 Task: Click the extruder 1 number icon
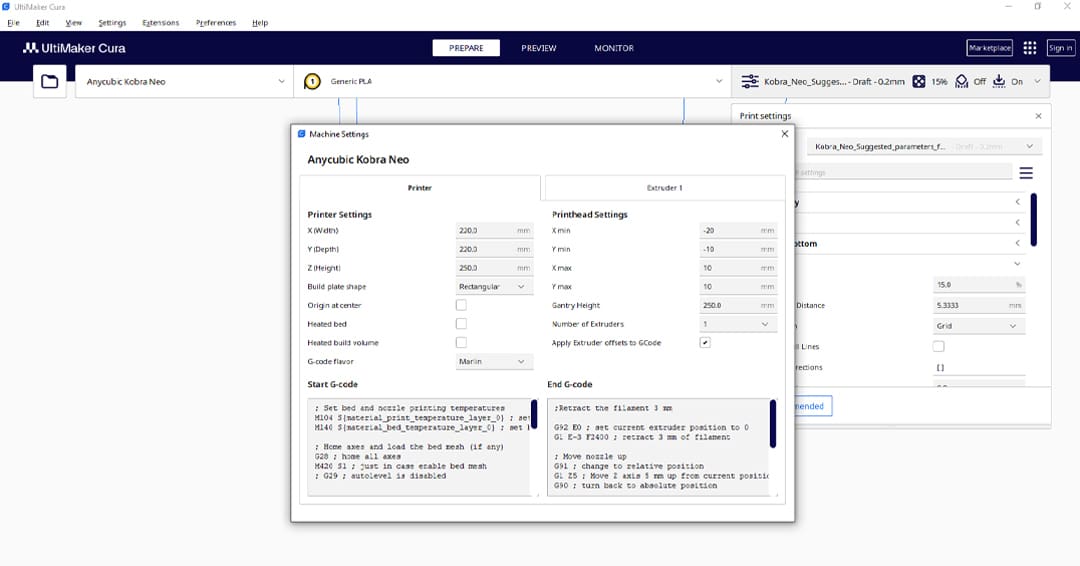(312, 81)
